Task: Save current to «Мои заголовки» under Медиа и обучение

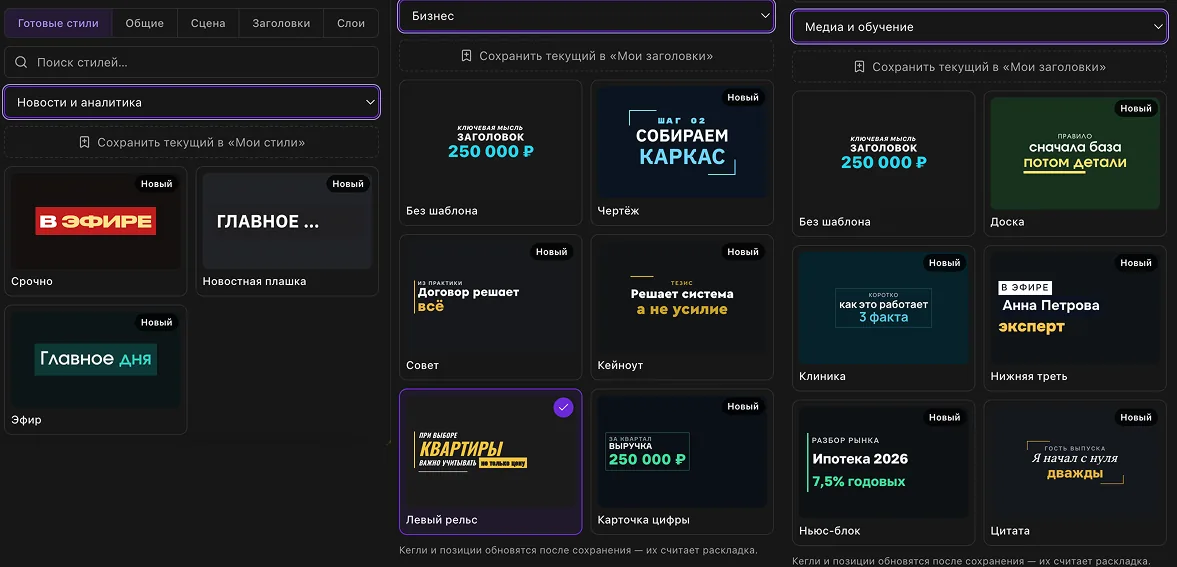Action: 979,67
